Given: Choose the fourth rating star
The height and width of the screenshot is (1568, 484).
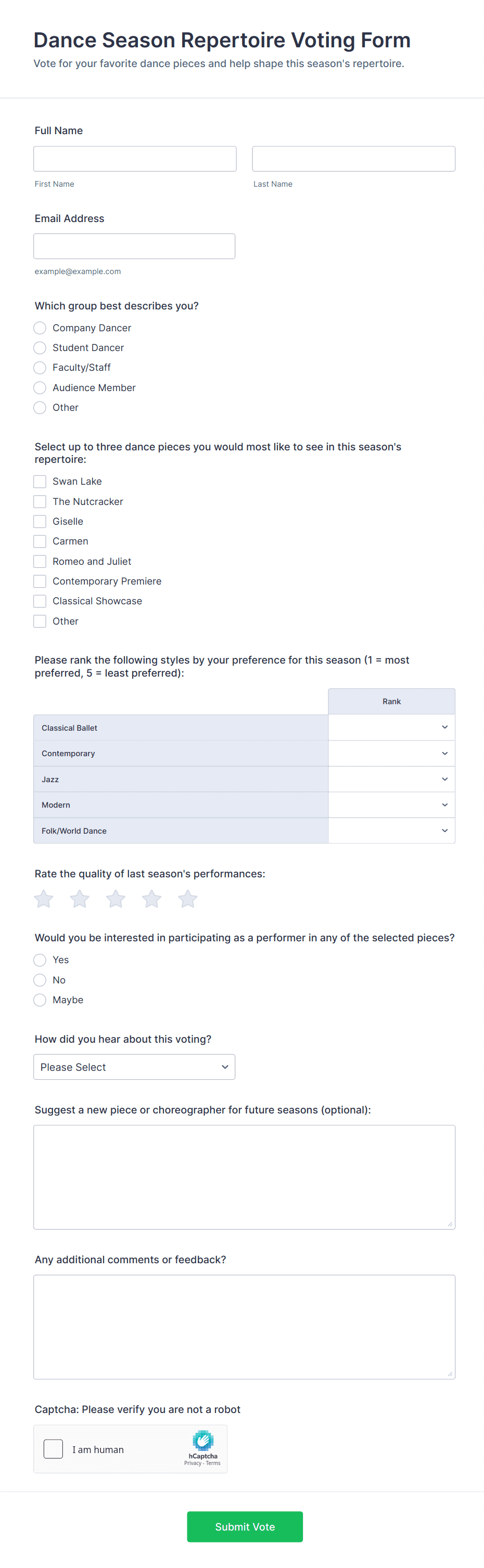Looking at the screenshot, I should pos(151,899).
